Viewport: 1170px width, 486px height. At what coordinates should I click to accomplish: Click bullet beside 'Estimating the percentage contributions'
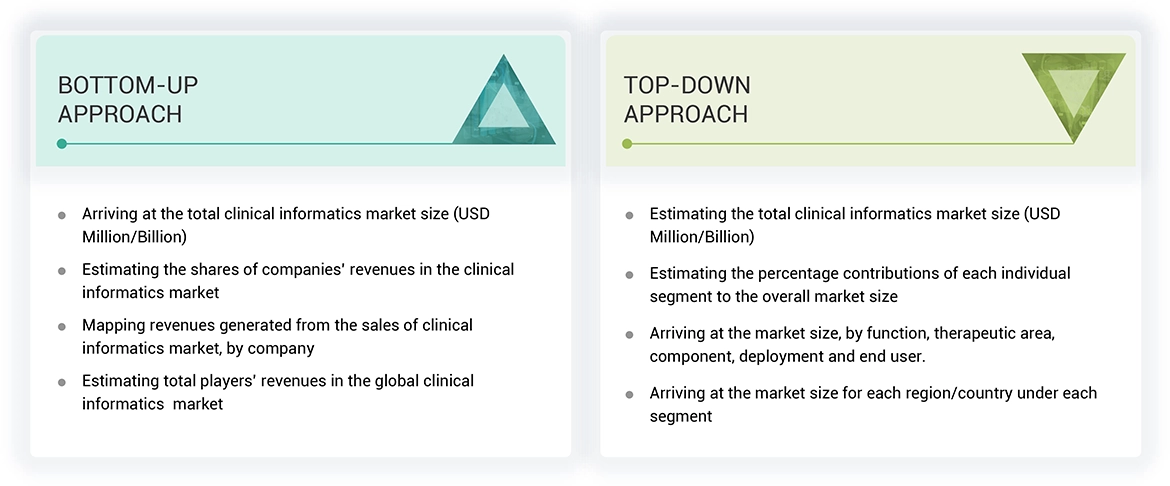point(629,275)
